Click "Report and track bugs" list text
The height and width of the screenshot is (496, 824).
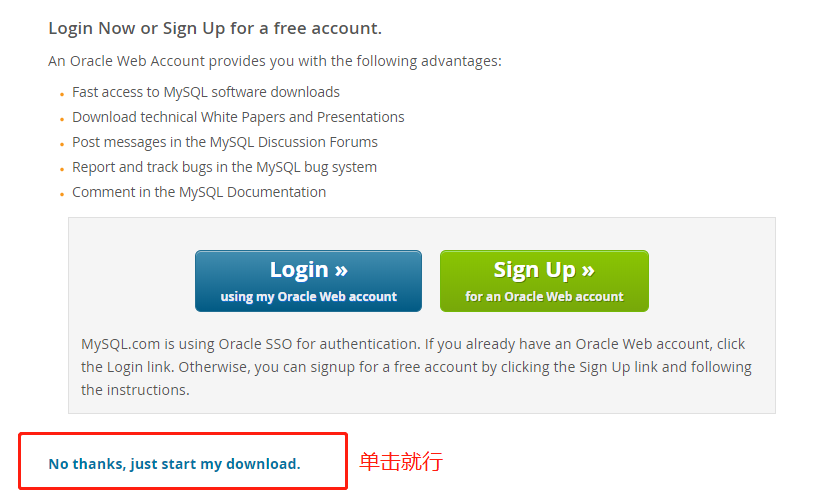click(224, 167)
